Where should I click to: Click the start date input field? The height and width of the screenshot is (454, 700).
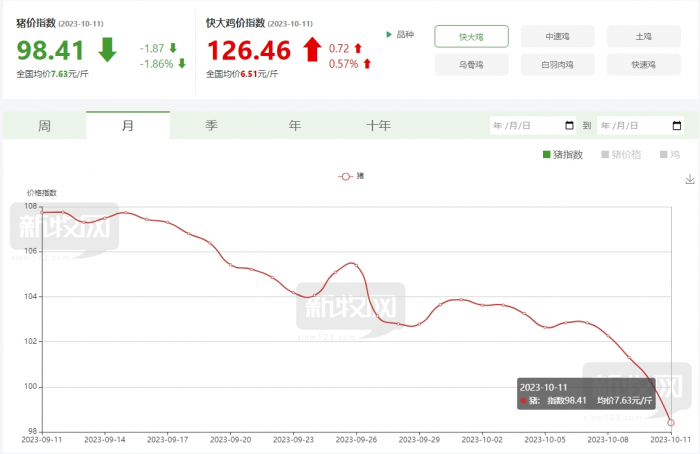533,125
